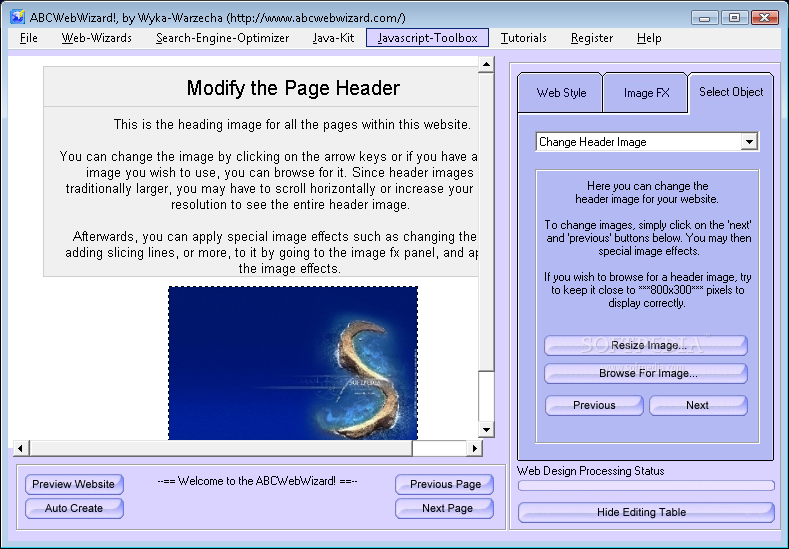Select the blue header image preview
Image resolution: width=789 pixels, height=549 pixels.
point(293,363)
